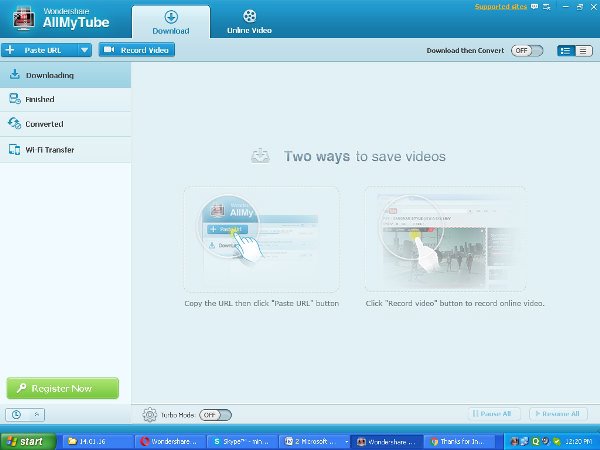Click the Converted category icon
The image size is (600, 450).
(15, 123)
